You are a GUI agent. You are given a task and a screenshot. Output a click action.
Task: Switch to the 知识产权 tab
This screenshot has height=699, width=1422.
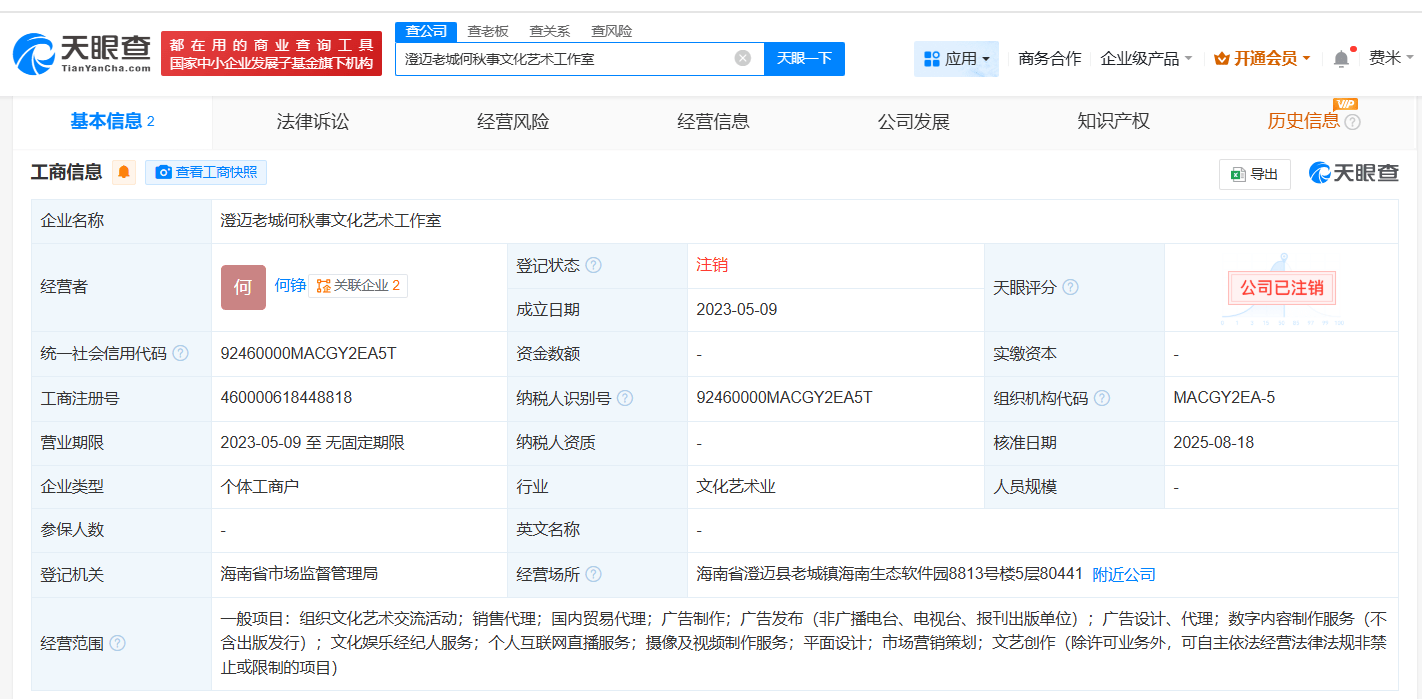click(1113, 122)
